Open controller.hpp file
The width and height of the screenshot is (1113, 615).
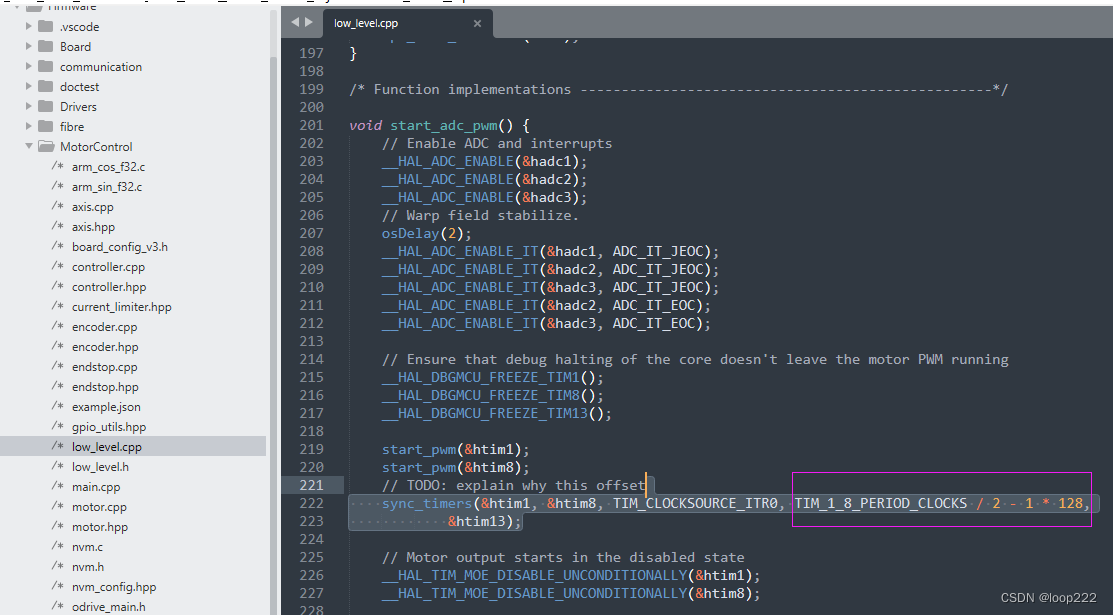click(109, 286)
